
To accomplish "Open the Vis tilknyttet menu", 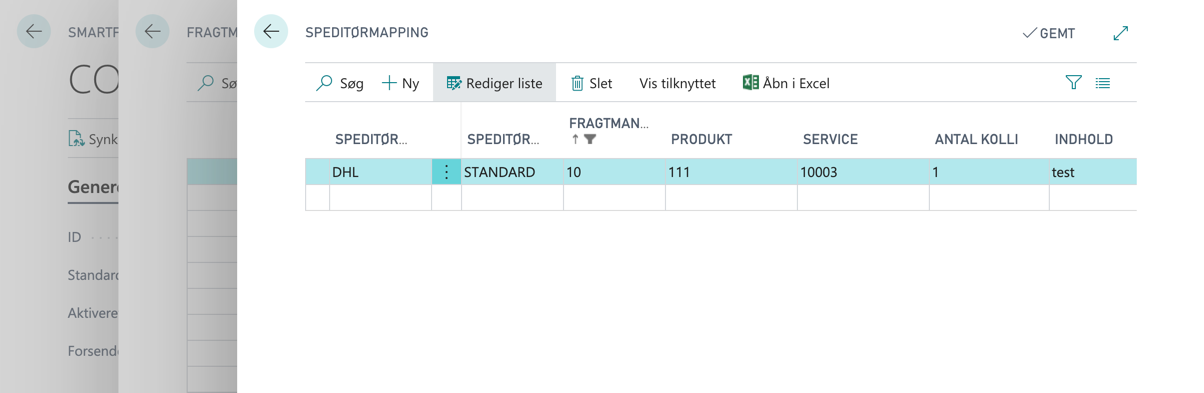I will click(x=677, y=83).
